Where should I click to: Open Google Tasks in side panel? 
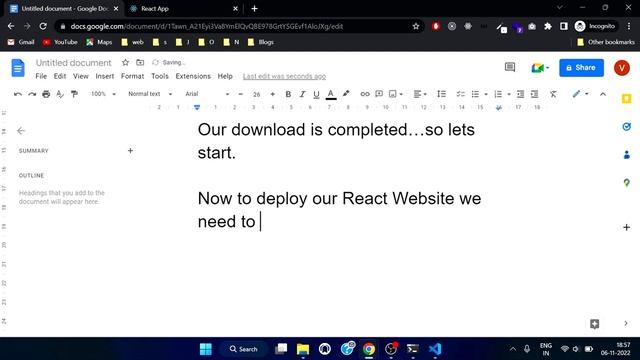coord(627,127)
